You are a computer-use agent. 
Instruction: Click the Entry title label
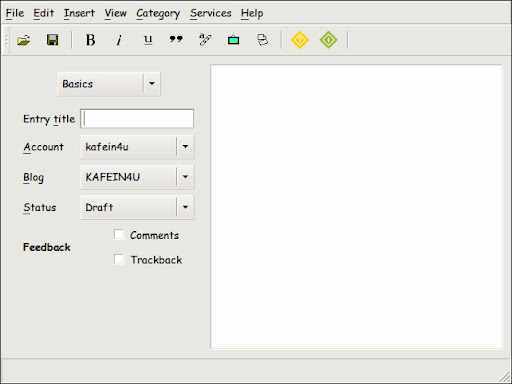tap(49, 119)
